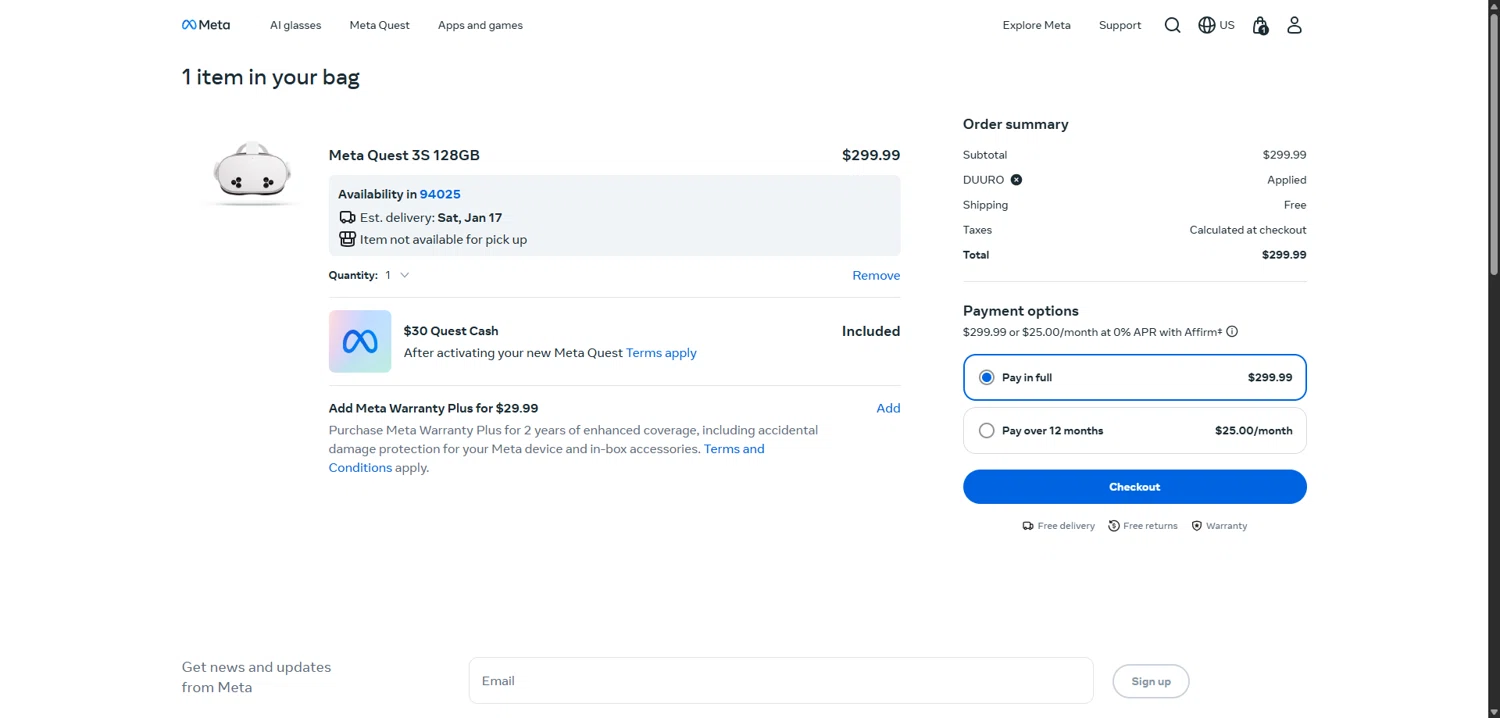Click the blue Checkout button

click(1135, 487)
